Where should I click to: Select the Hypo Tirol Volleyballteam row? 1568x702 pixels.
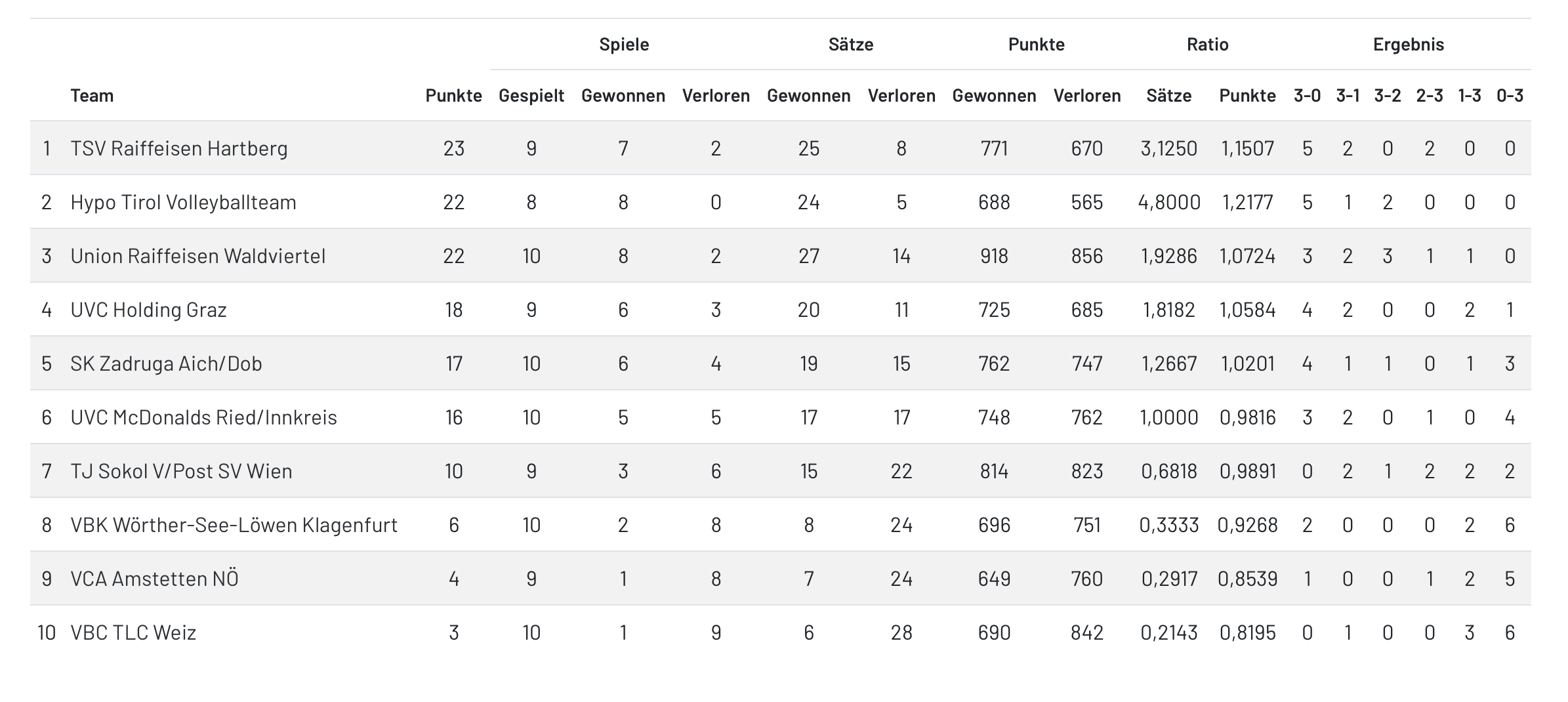coord(781,202)
